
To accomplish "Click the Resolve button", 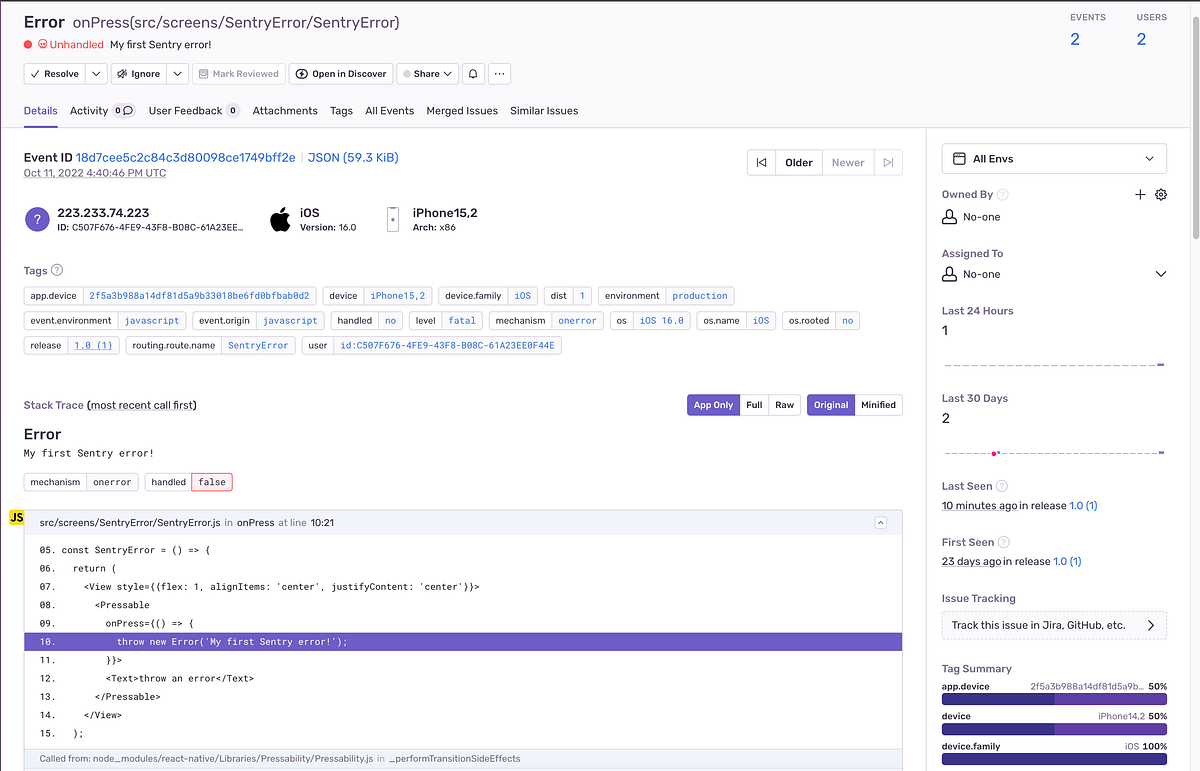I will pyautogui.click(x=54, y=74).
